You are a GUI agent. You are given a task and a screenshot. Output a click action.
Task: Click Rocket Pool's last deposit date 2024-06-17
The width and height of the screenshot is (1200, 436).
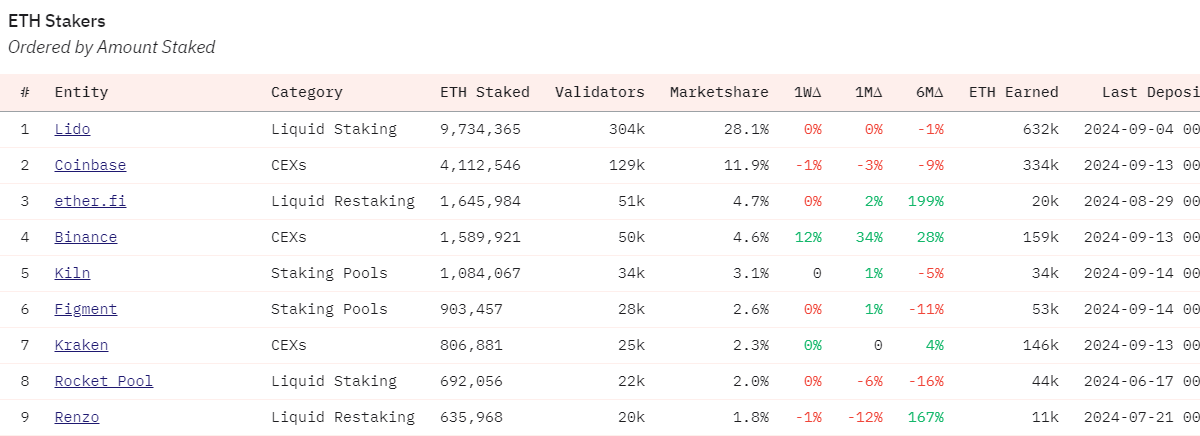1142,381
